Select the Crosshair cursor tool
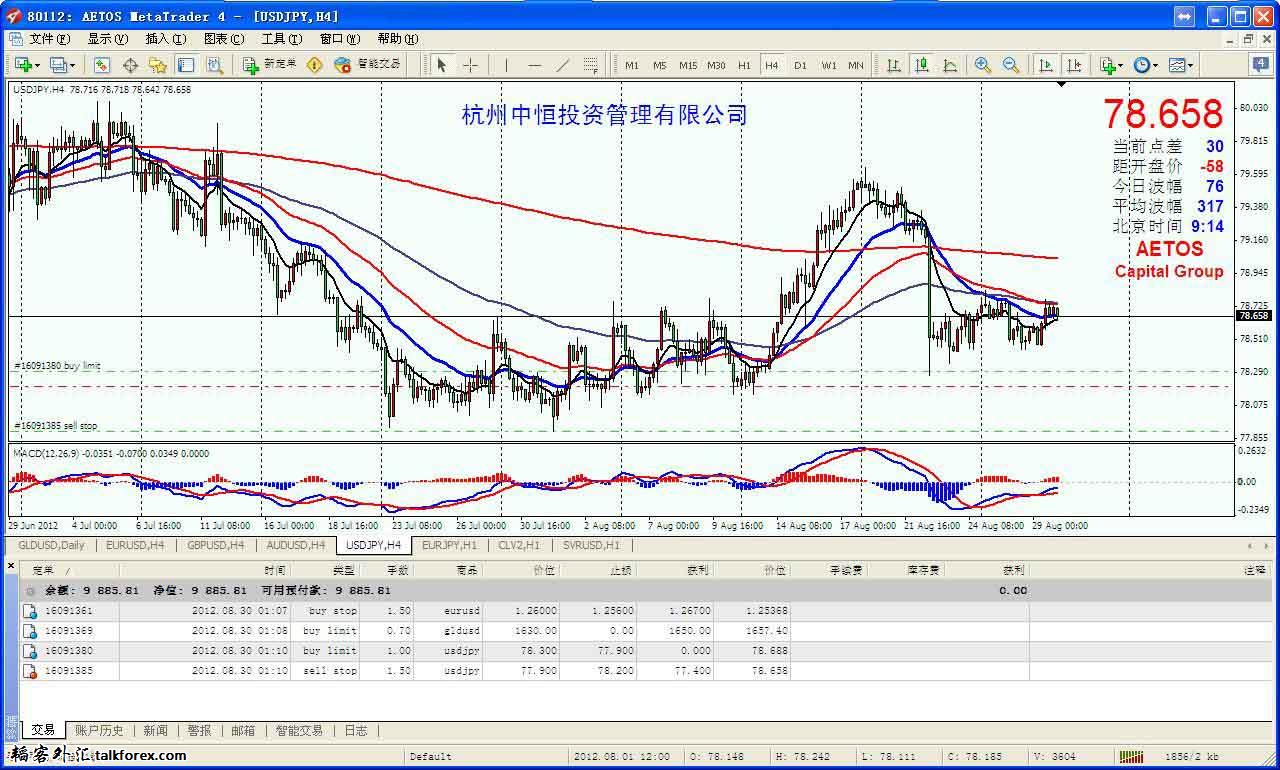The width and height of the screenshot is (1280, 770). tap(470, 65)
